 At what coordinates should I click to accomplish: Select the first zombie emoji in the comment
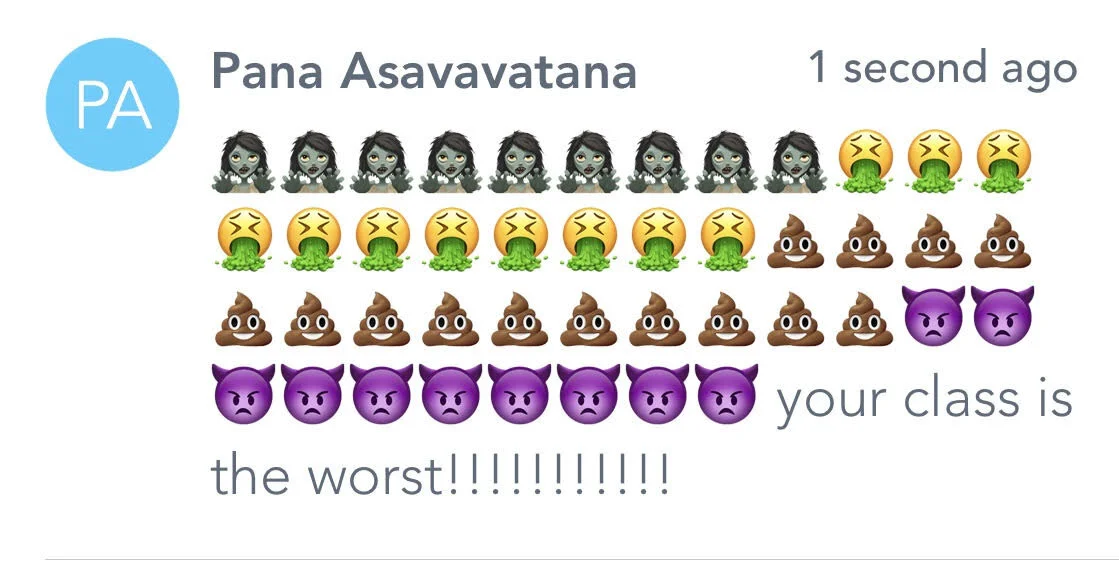point(243,162)
